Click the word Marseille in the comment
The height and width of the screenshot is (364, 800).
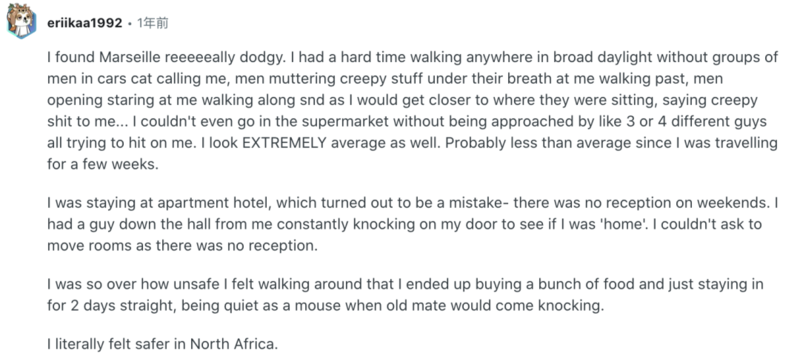point(130,57)
